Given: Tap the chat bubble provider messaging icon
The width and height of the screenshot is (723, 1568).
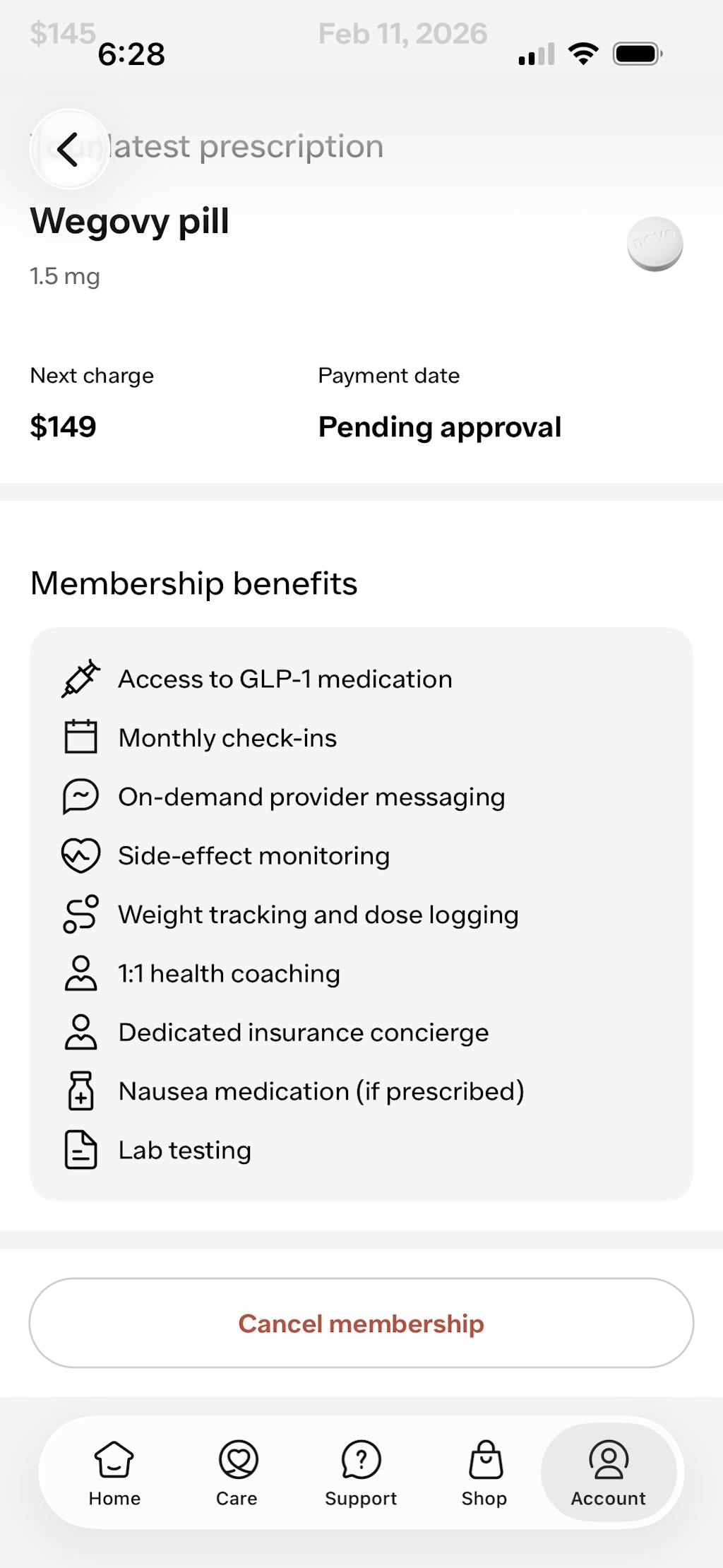Looking at the screenshot, I should pyautogui.click(x=80, y=797).
